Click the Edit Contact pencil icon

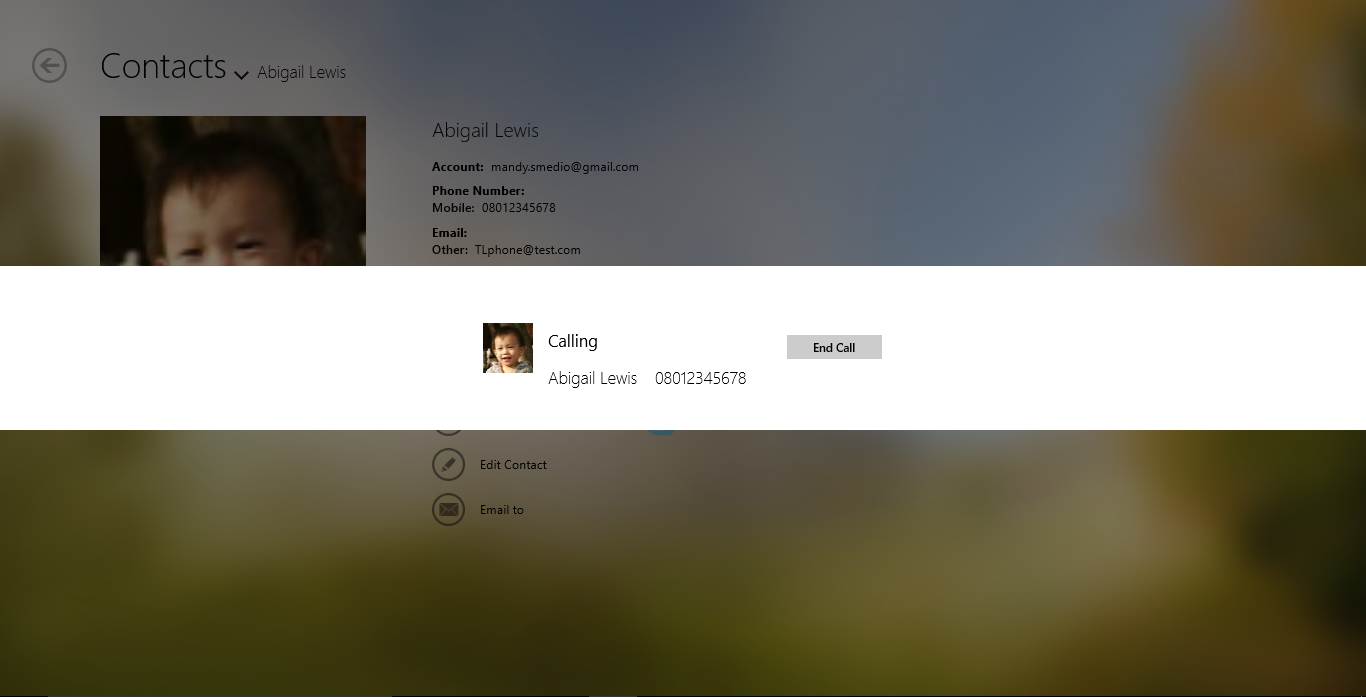(x=448, y=465)
